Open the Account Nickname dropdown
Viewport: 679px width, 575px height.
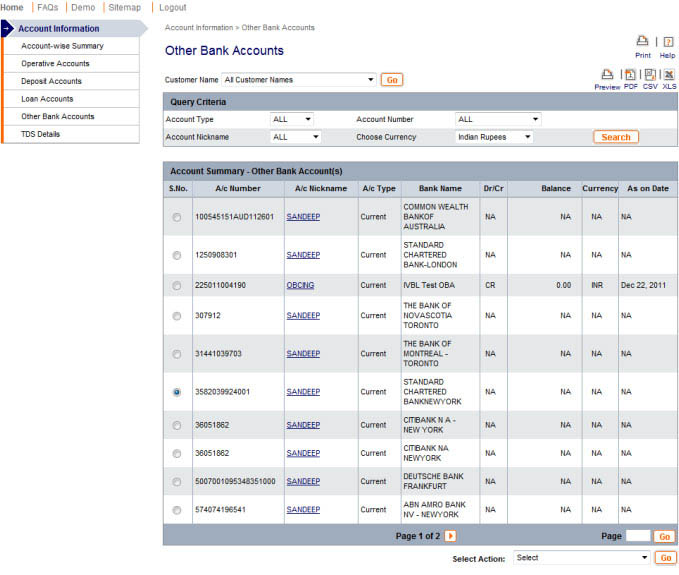coord(295,137)
